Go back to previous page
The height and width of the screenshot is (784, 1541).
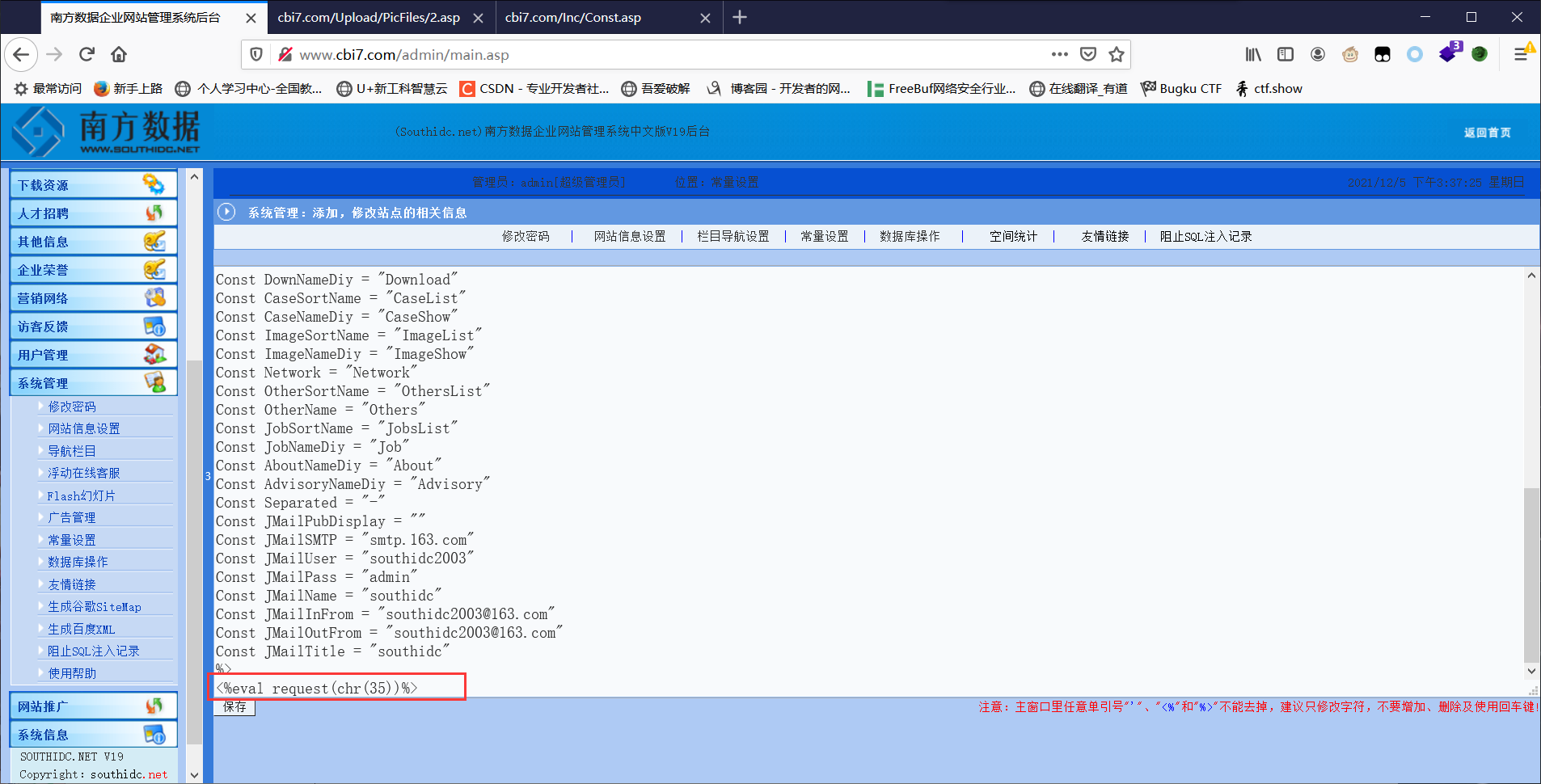pyautogui.click(x=22, y=54)
